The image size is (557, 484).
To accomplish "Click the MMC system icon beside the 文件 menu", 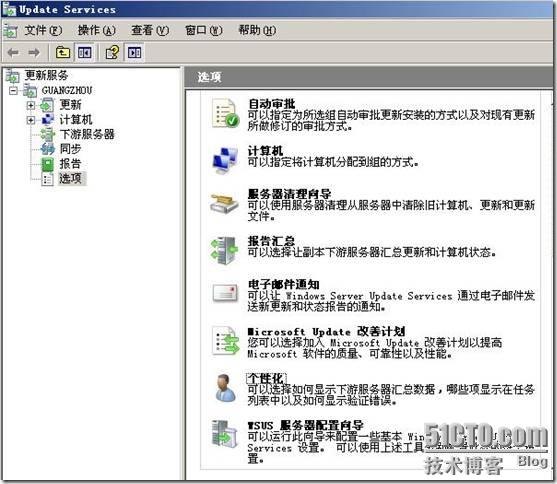I will click(11, 31).
